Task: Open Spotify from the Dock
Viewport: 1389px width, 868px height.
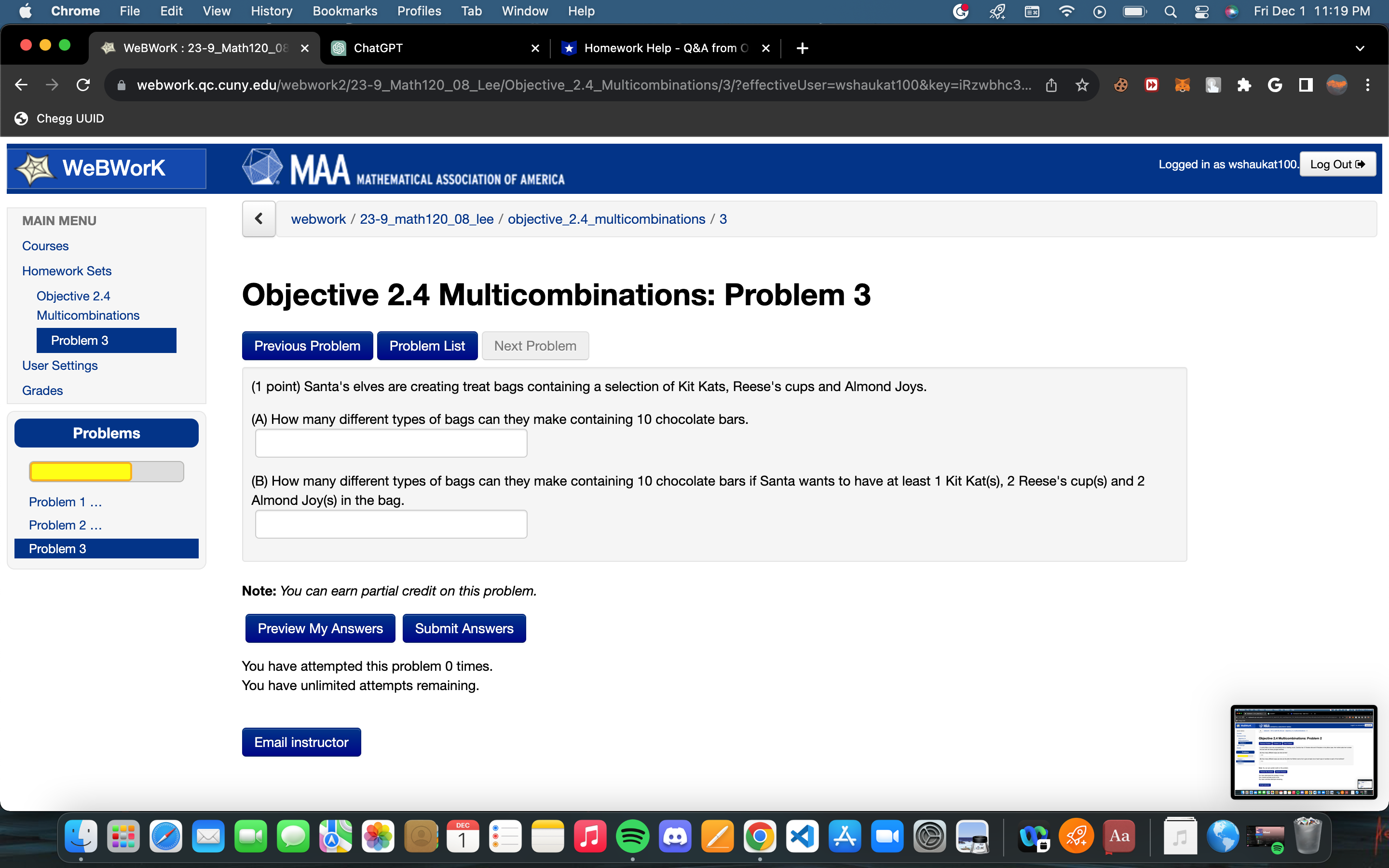Action: [633, 836]
